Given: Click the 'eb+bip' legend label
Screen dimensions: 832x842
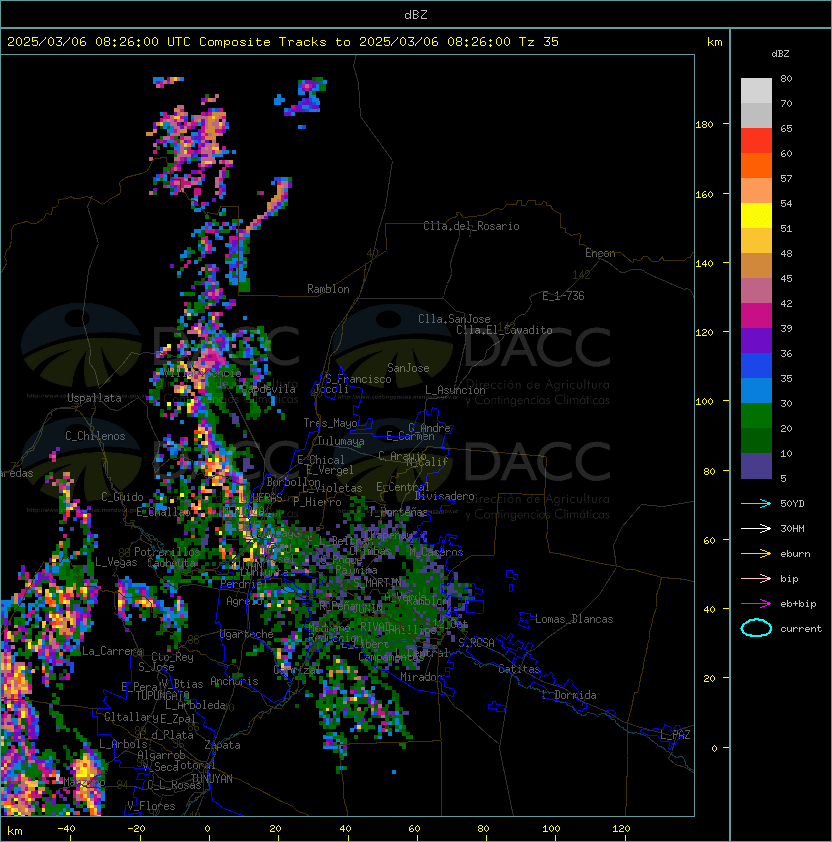Looking at the screenshot, I should (x=798, y=604).
